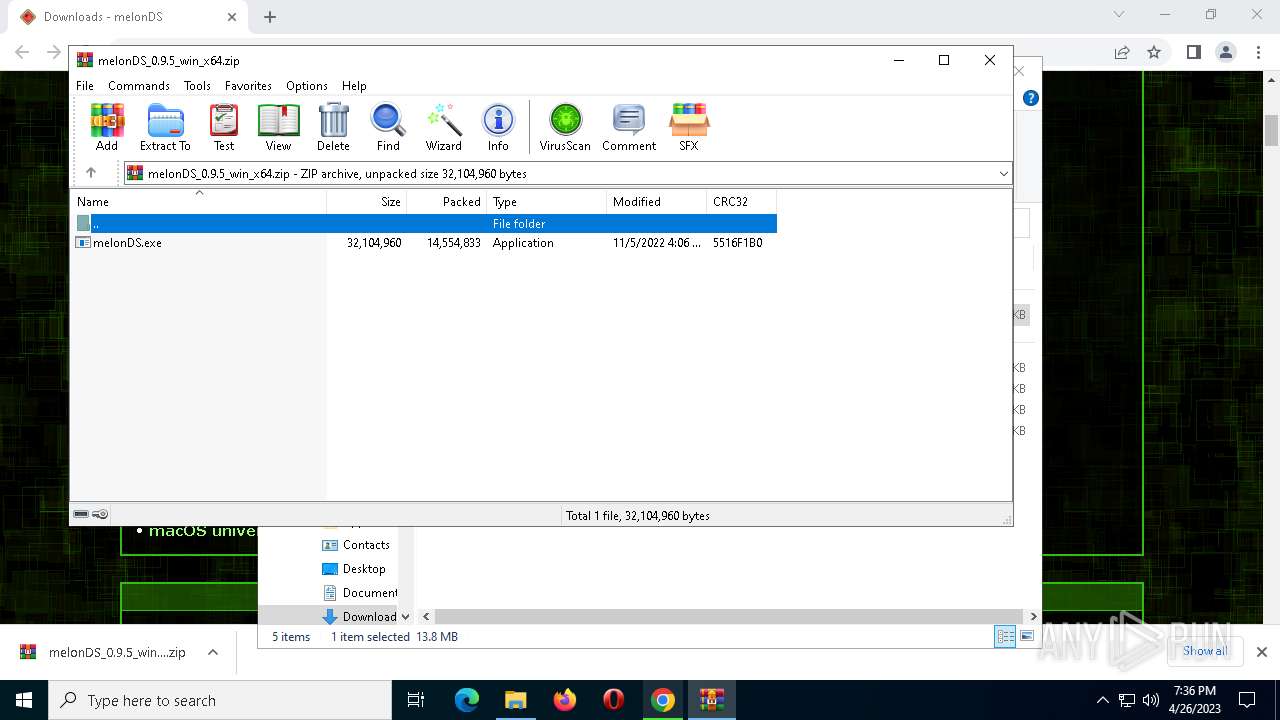Open new Chrome tab
Viewport: 1280px width, 720px height.
point(270,17)
